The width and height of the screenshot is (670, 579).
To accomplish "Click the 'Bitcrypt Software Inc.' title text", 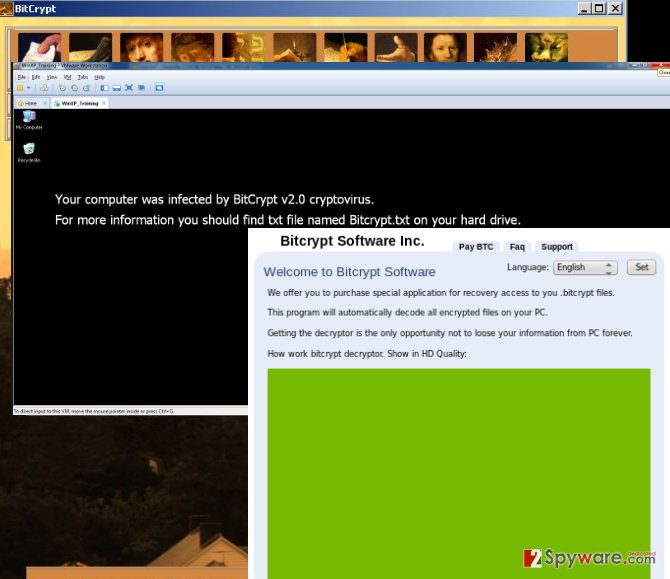I will tap(352, 241).
